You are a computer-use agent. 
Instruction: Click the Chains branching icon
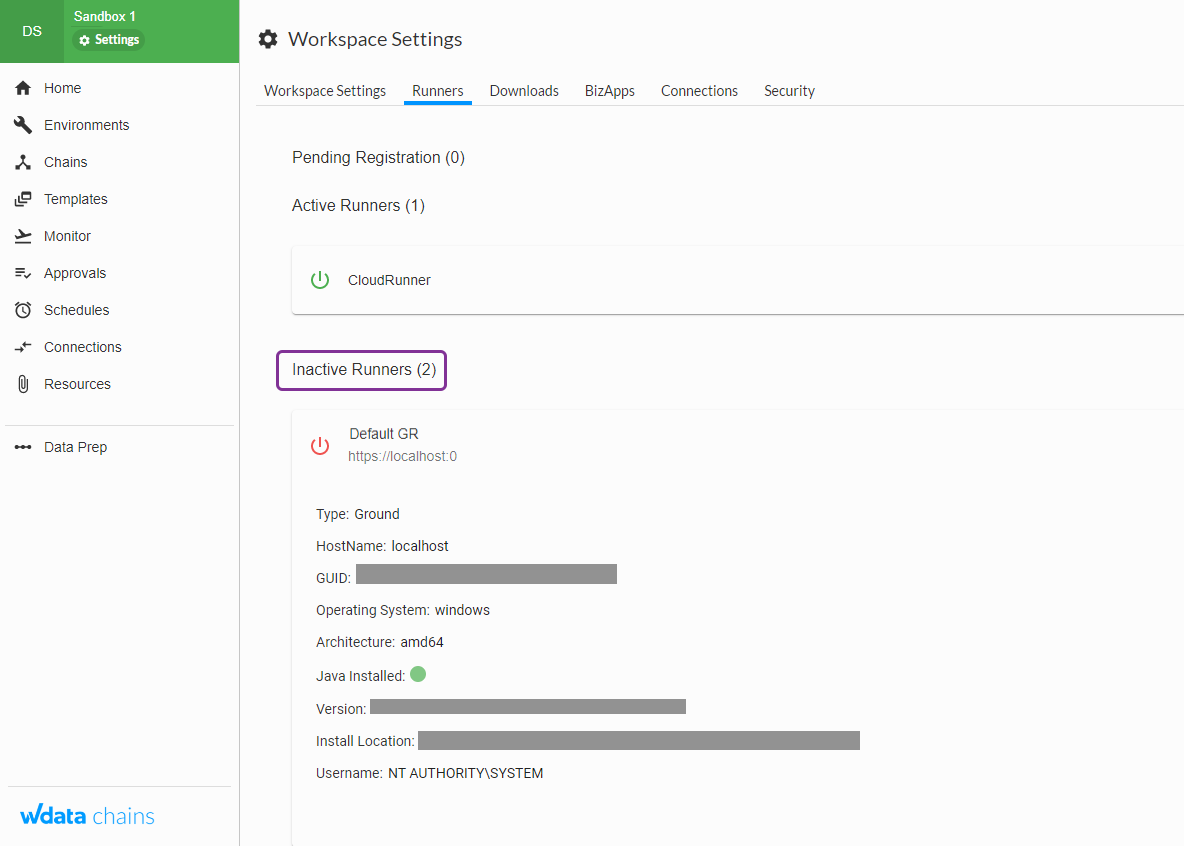click(x=23, y=162)
